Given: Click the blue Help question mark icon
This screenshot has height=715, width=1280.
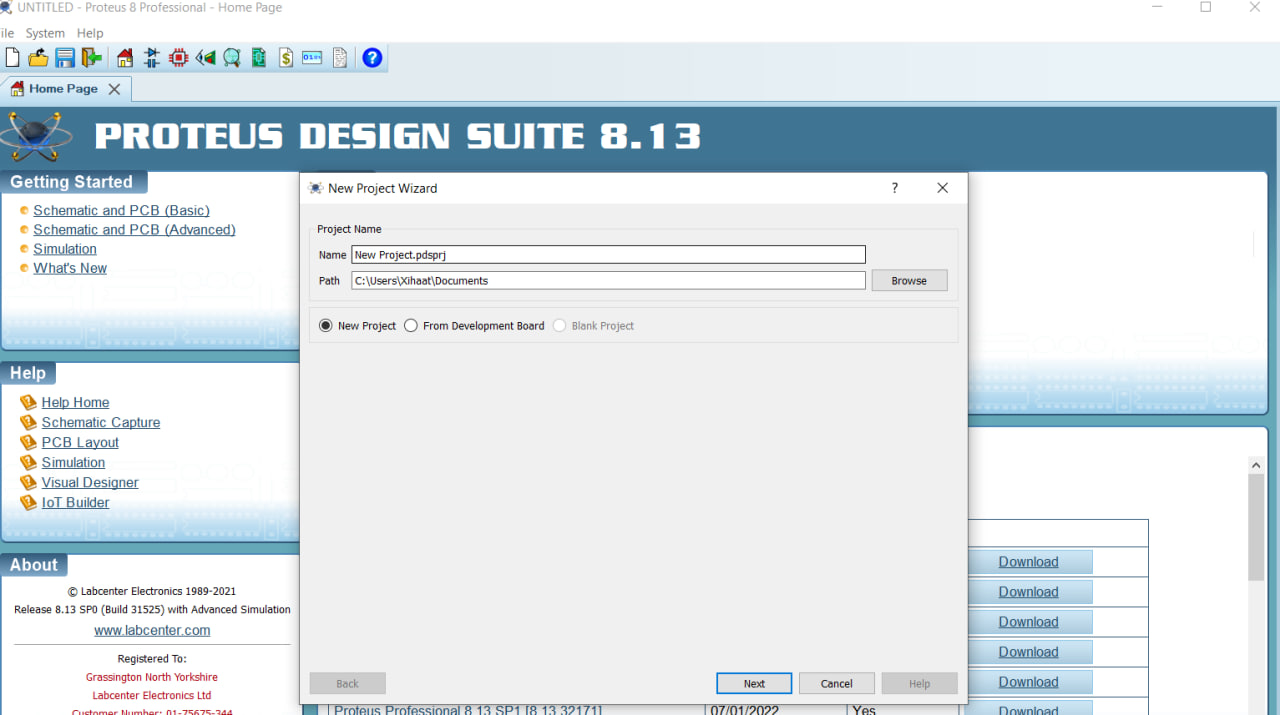Looking at the screenshot, I should click(x=372, y=58).
